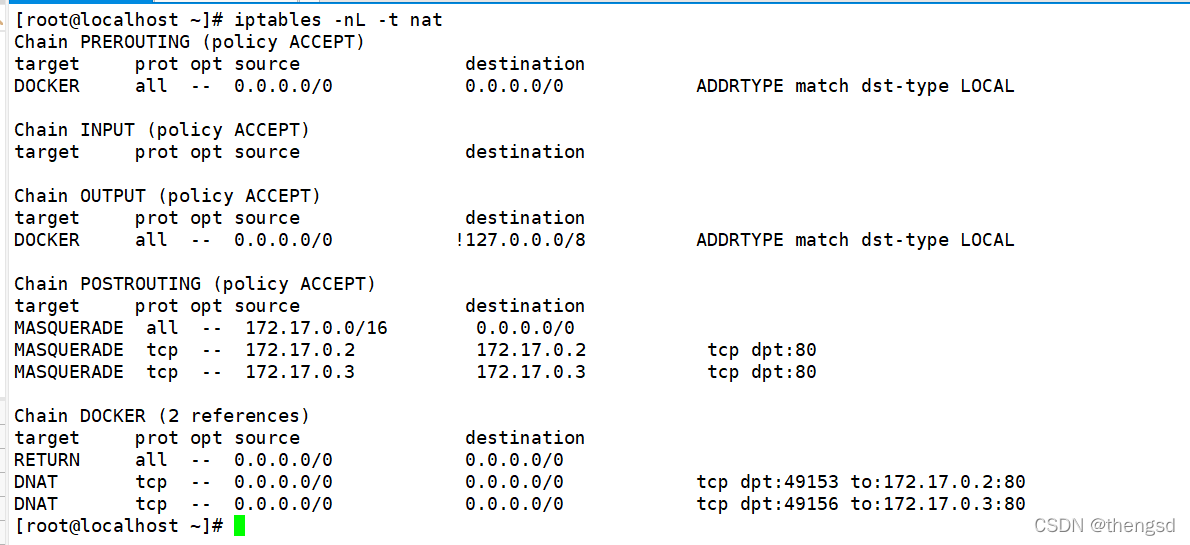Click destination 172.17.0.2 in POSTROUTING
1190x545 pixels.
pos(531,350)
